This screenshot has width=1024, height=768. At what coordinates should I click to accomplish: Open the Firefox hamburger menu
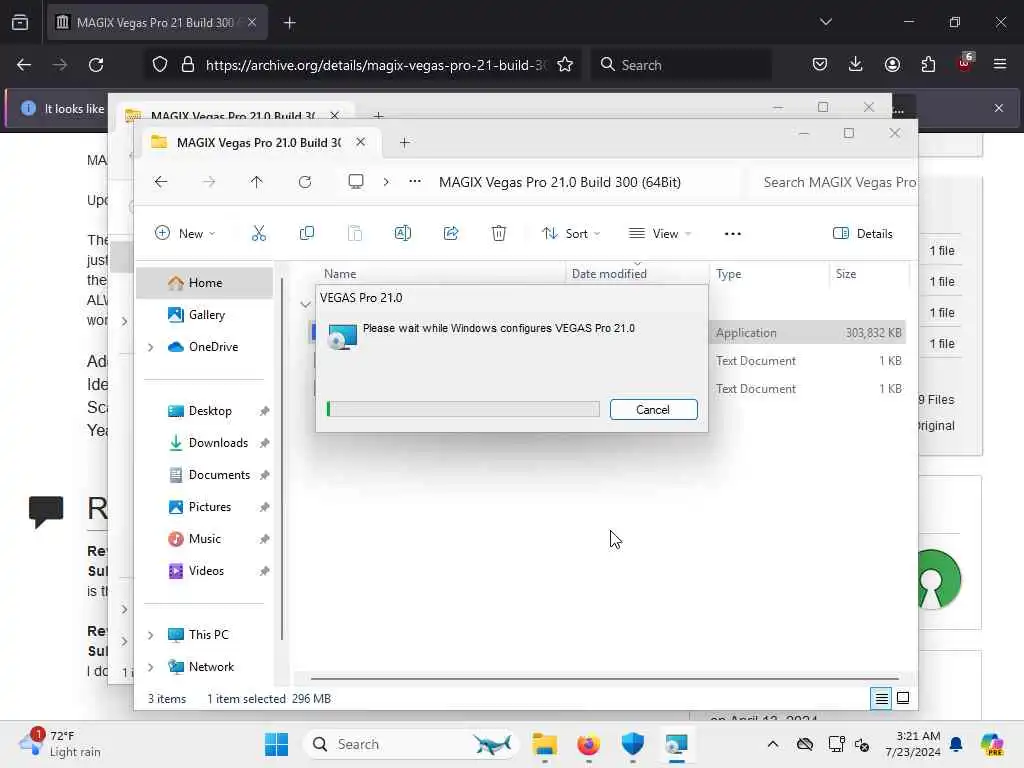(1000, 65)
